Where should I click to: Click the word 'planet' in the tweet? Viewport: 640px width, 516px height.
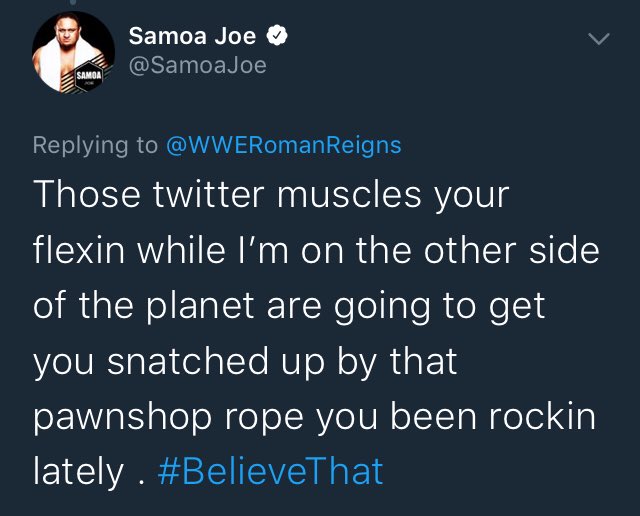click(200, 307)
